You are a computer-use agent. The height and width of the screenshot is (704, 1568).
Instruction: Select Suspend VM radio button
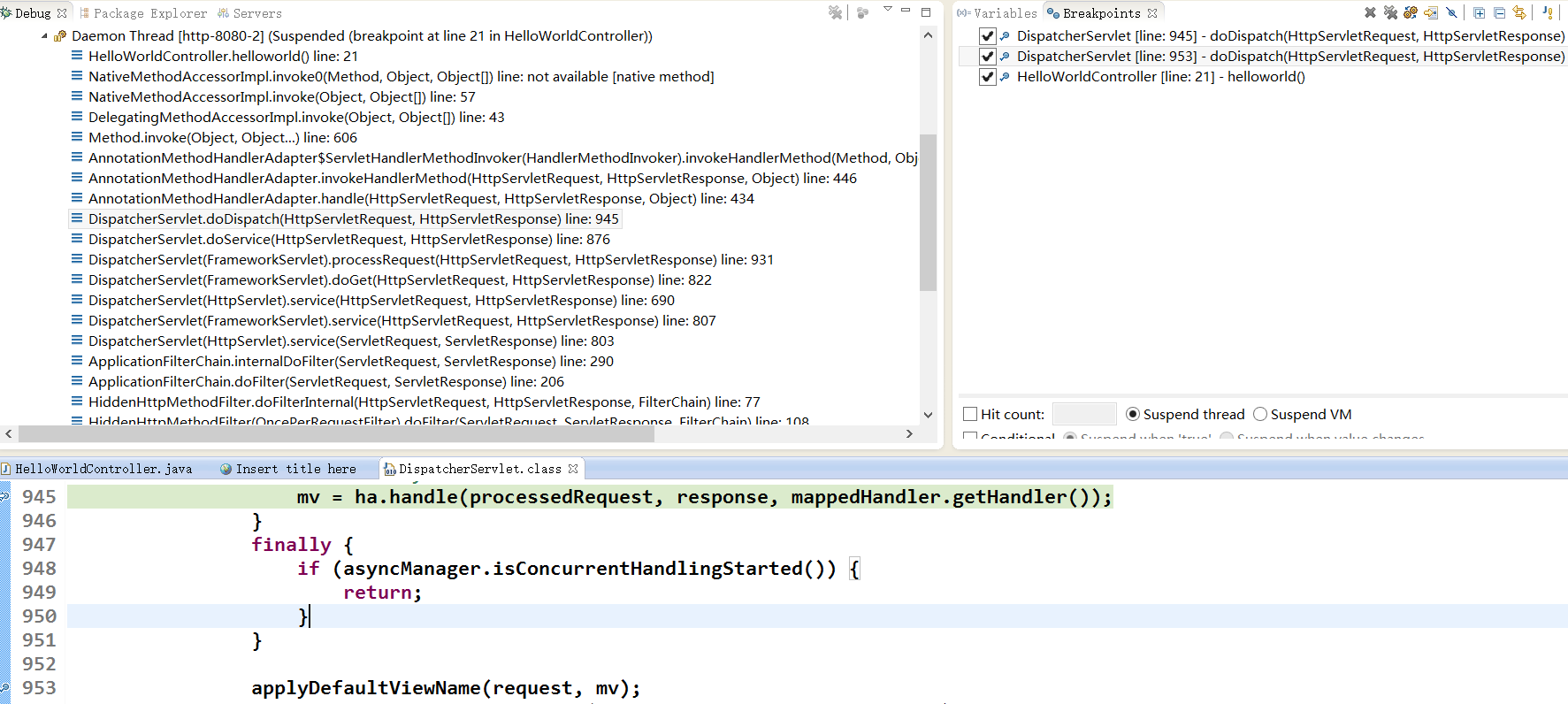pyautogui.click(x=1260, y=414)
